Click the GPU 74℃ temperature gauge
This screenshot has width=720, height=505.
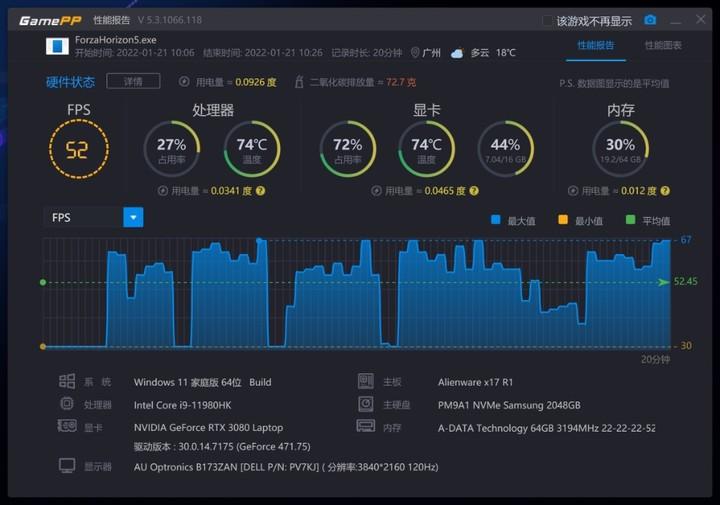[x=427, y=149]
